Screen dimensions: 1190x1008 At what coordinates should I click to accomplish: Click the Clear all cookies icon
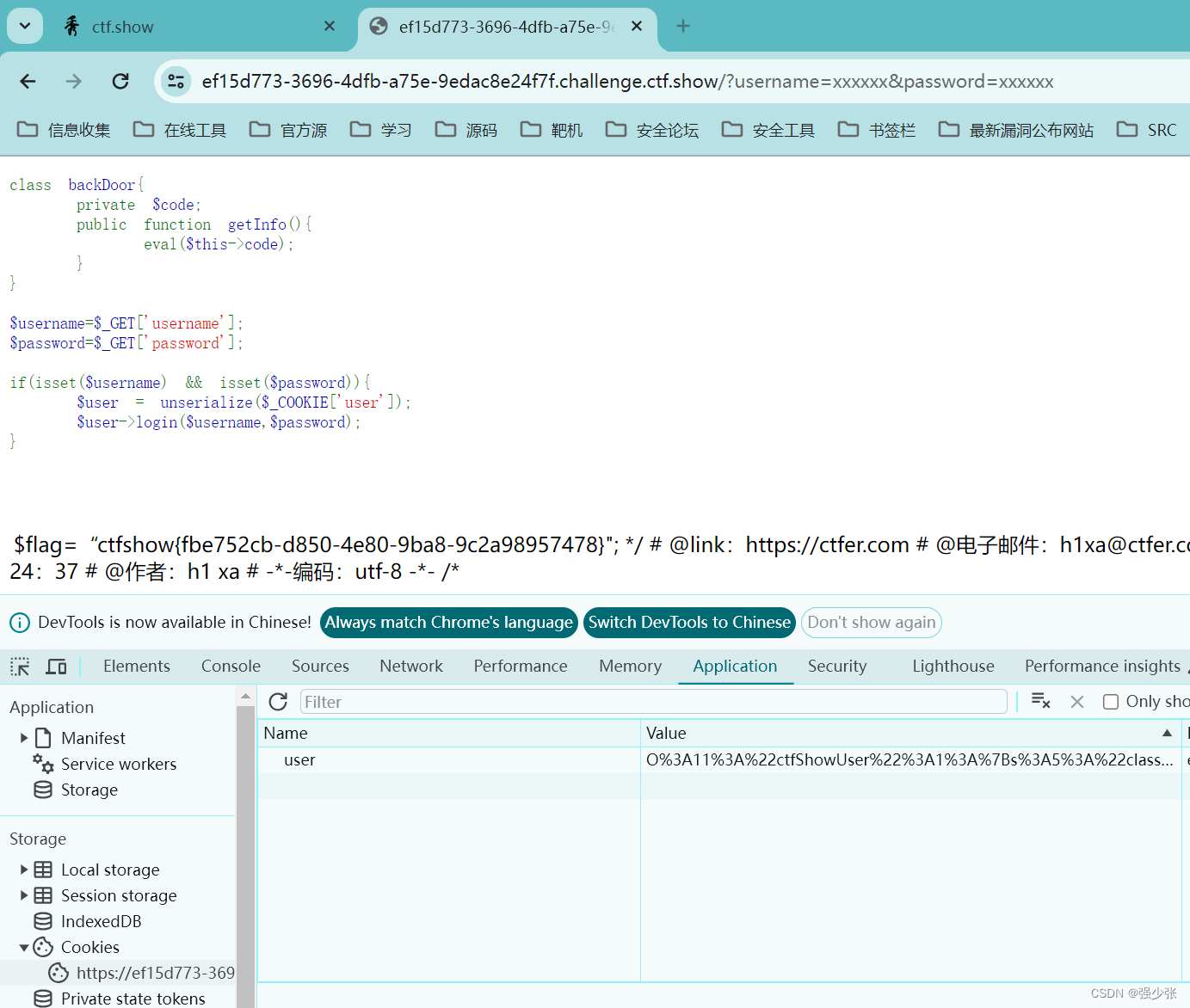pyautogui.click(x=1040, y=702)
